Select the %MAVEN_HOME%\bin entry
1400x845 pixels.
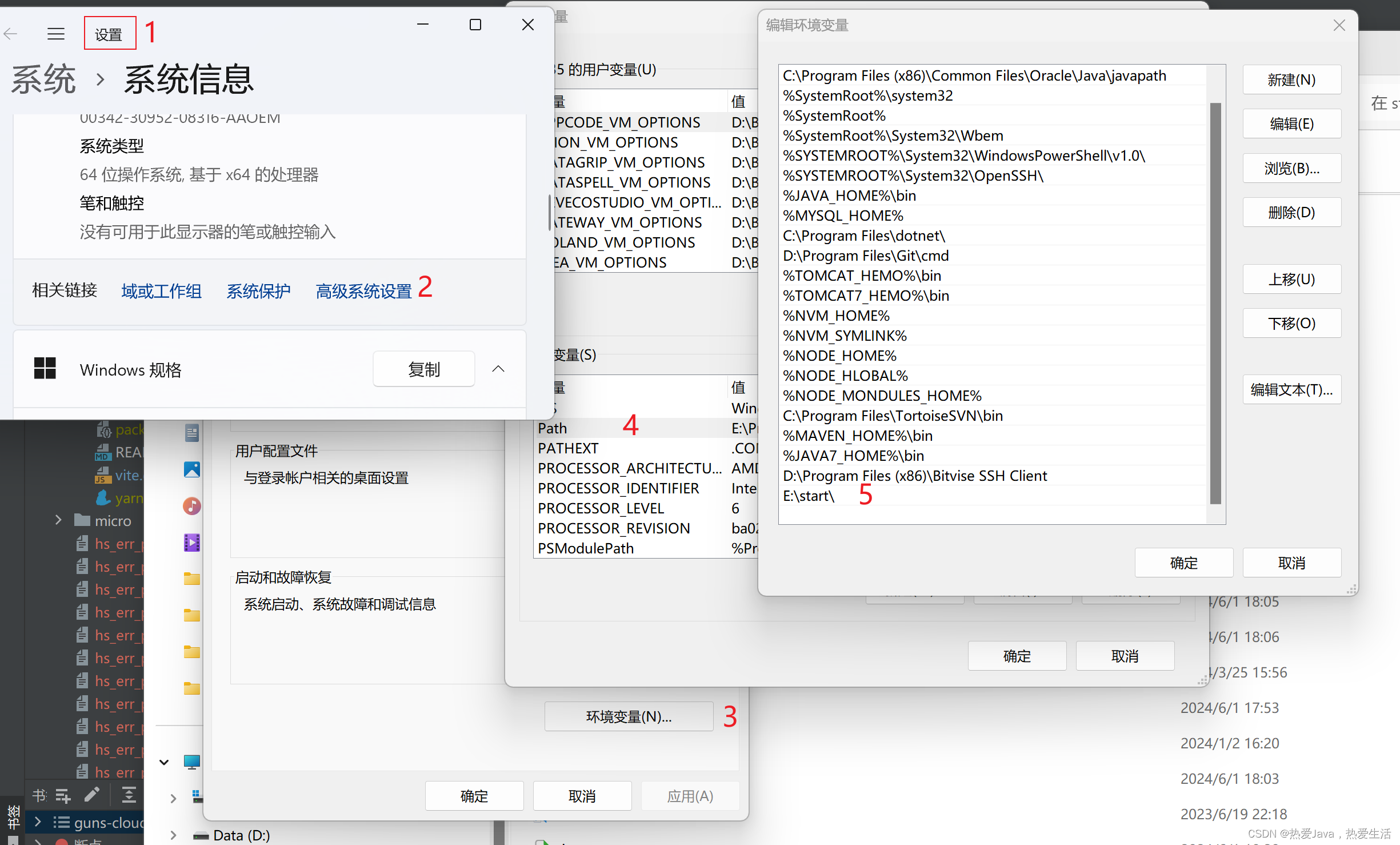993,436
